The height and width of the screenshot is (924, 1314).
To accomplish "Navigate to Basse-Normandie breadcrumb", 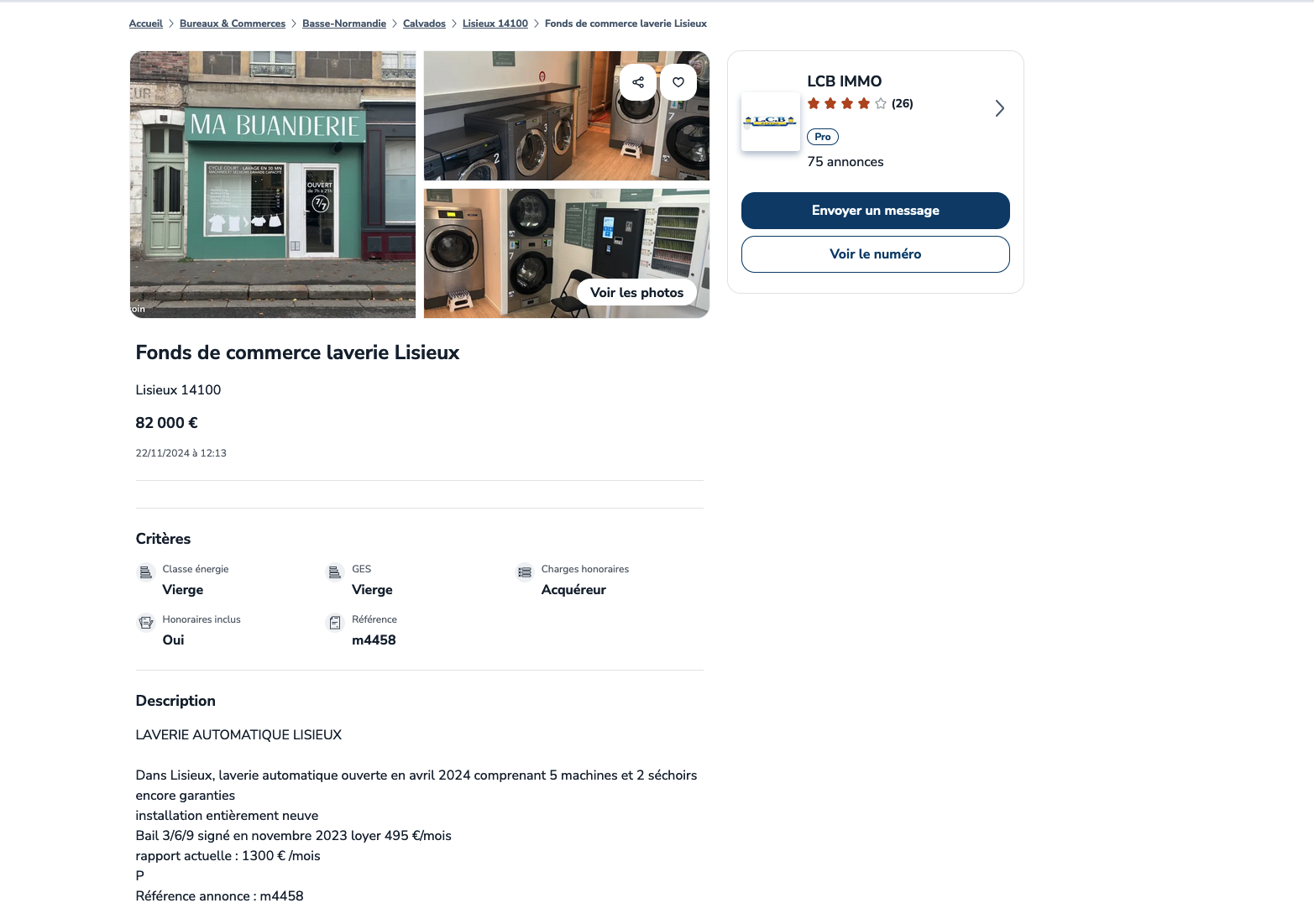I will tap(344, 23).
